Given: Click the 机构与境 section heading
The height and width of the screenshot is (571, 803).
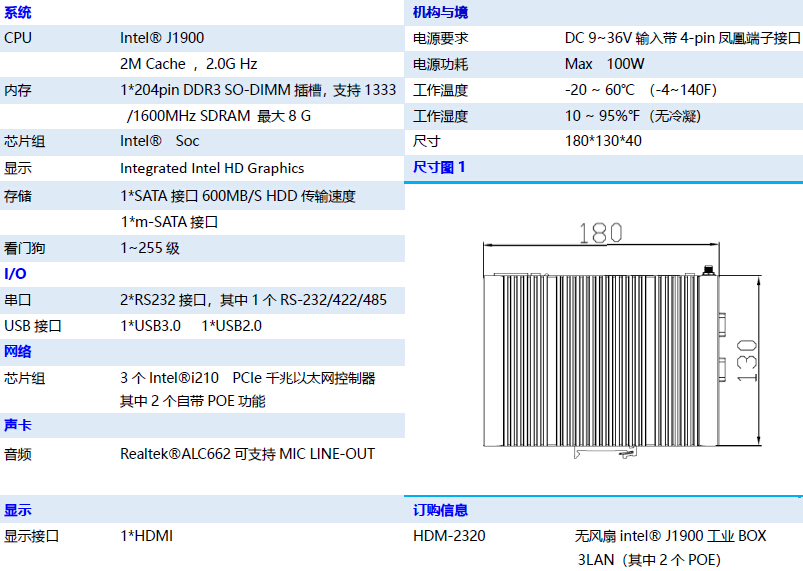Looking at the screenshot, I should tap(440, 12).
